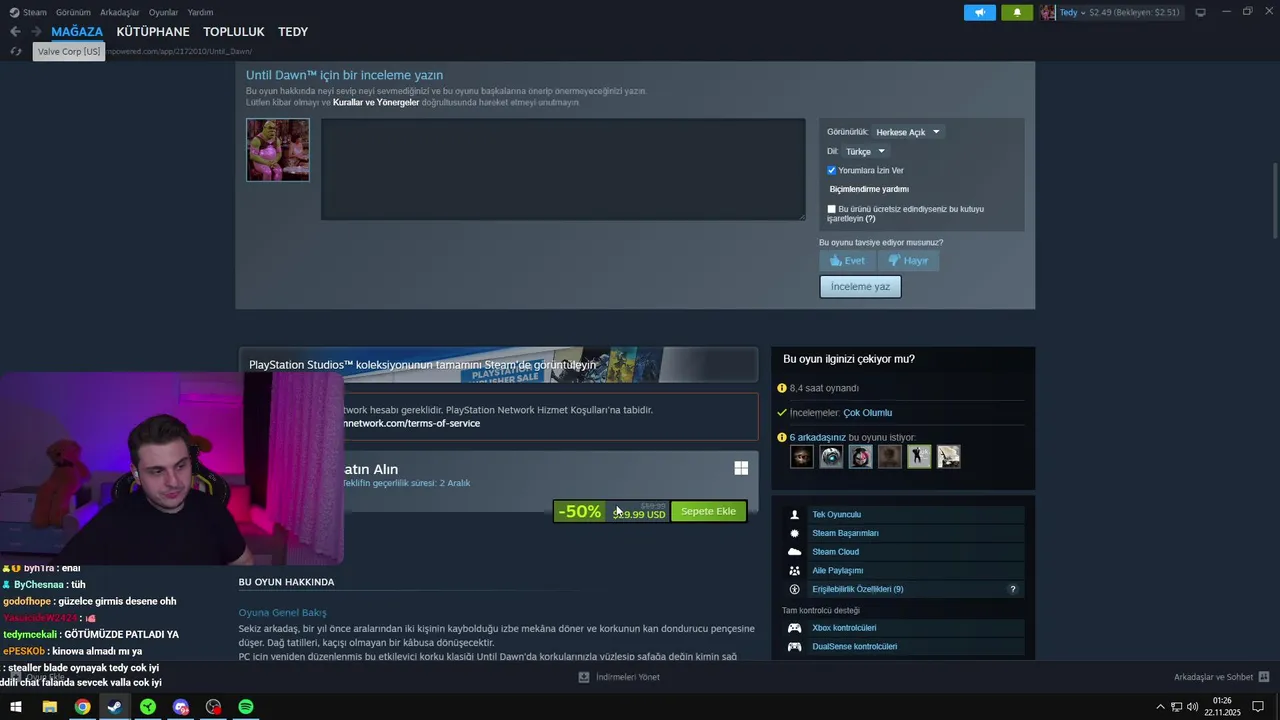Open the first friend avatar in wishlist row

point(802,457)
